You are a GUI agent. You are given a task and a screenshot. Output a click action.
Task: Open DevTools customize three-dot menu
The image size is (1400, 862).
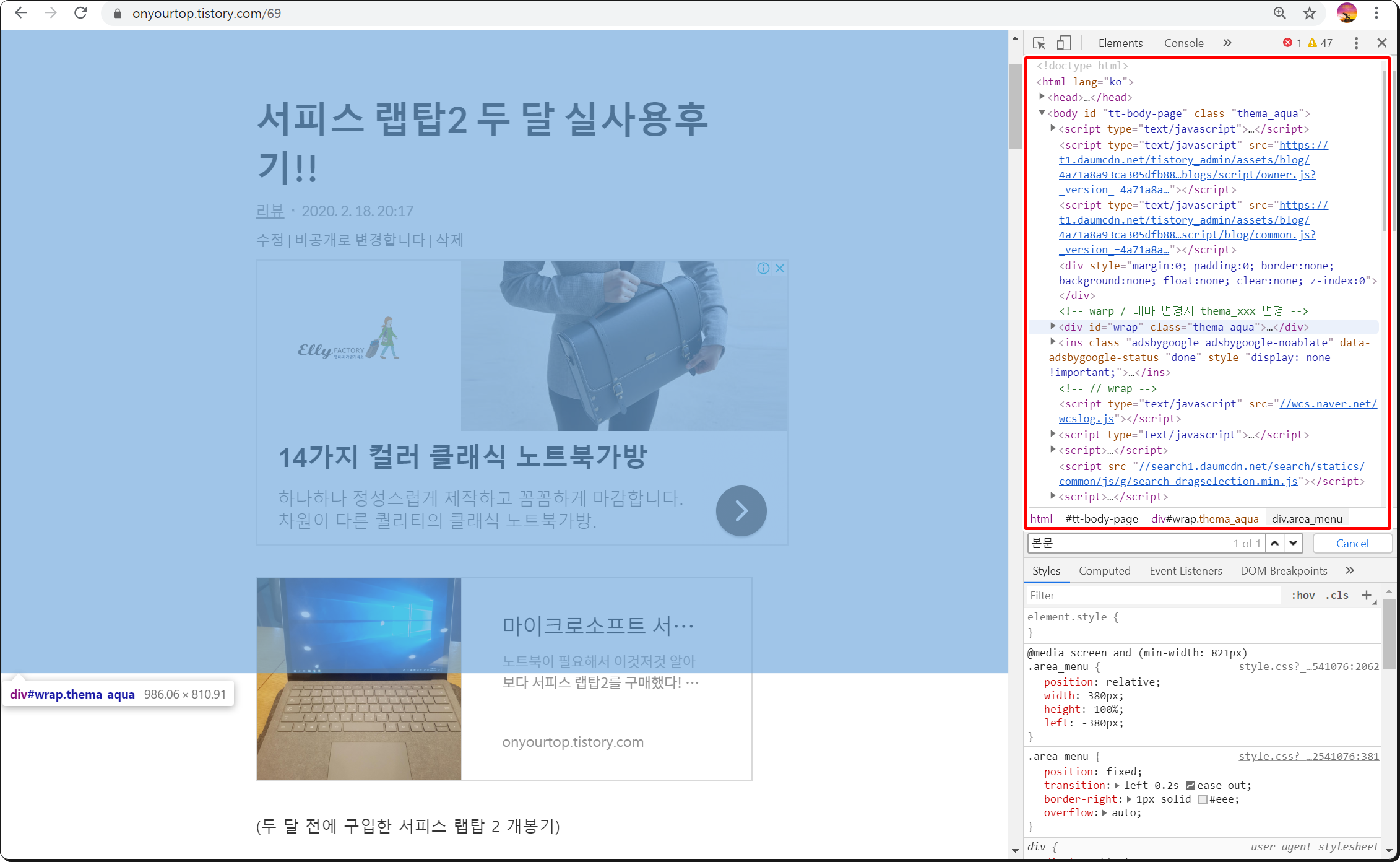tap(1356, 43)
